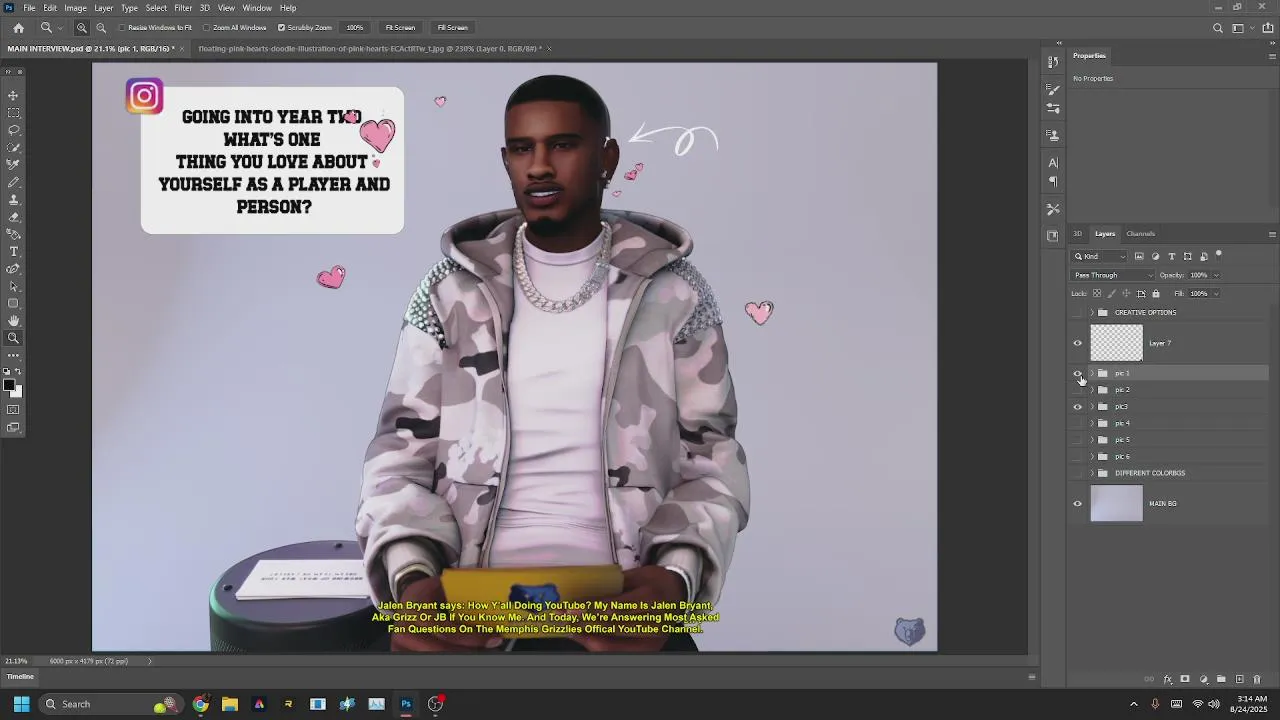Open the search icon at top right
This screenshot has height=720, width=1280.
(x=1217, y=28)
